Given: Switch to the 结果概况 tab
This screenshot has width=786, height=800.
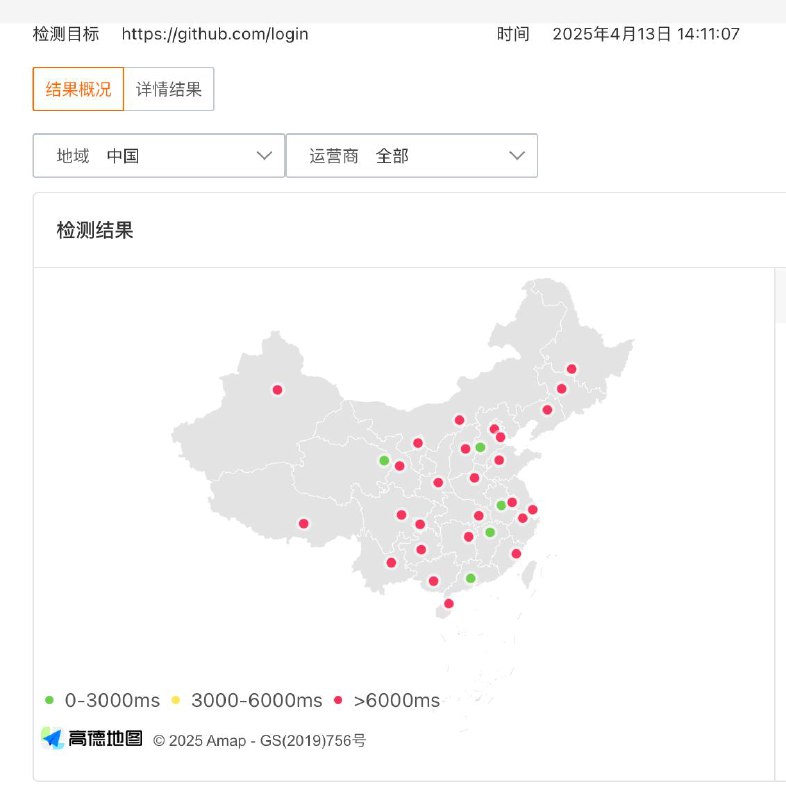Looking at the screenshot, I should click(78, 89).
